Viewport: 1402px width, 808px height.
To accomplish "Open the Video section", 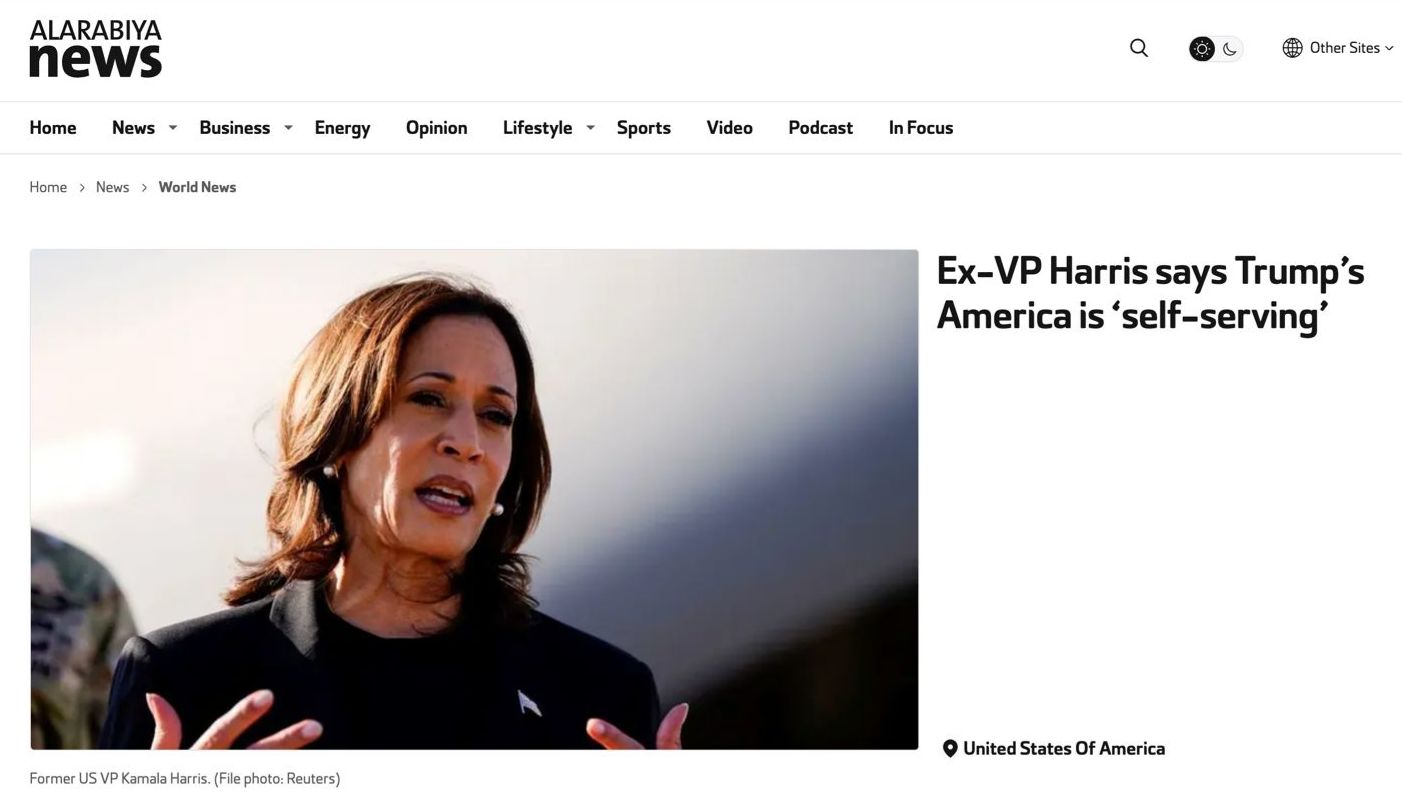I will (729, 128).
